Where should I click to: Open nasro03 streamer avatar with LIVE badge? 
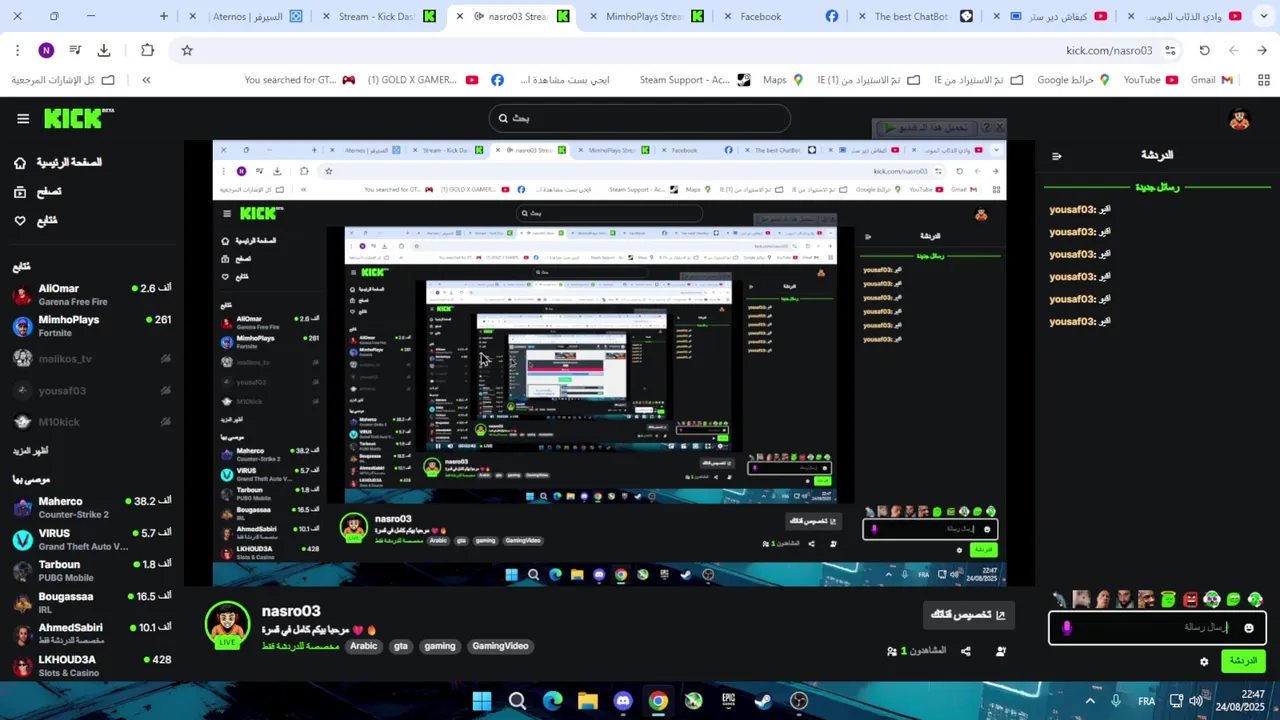[227, 625]
